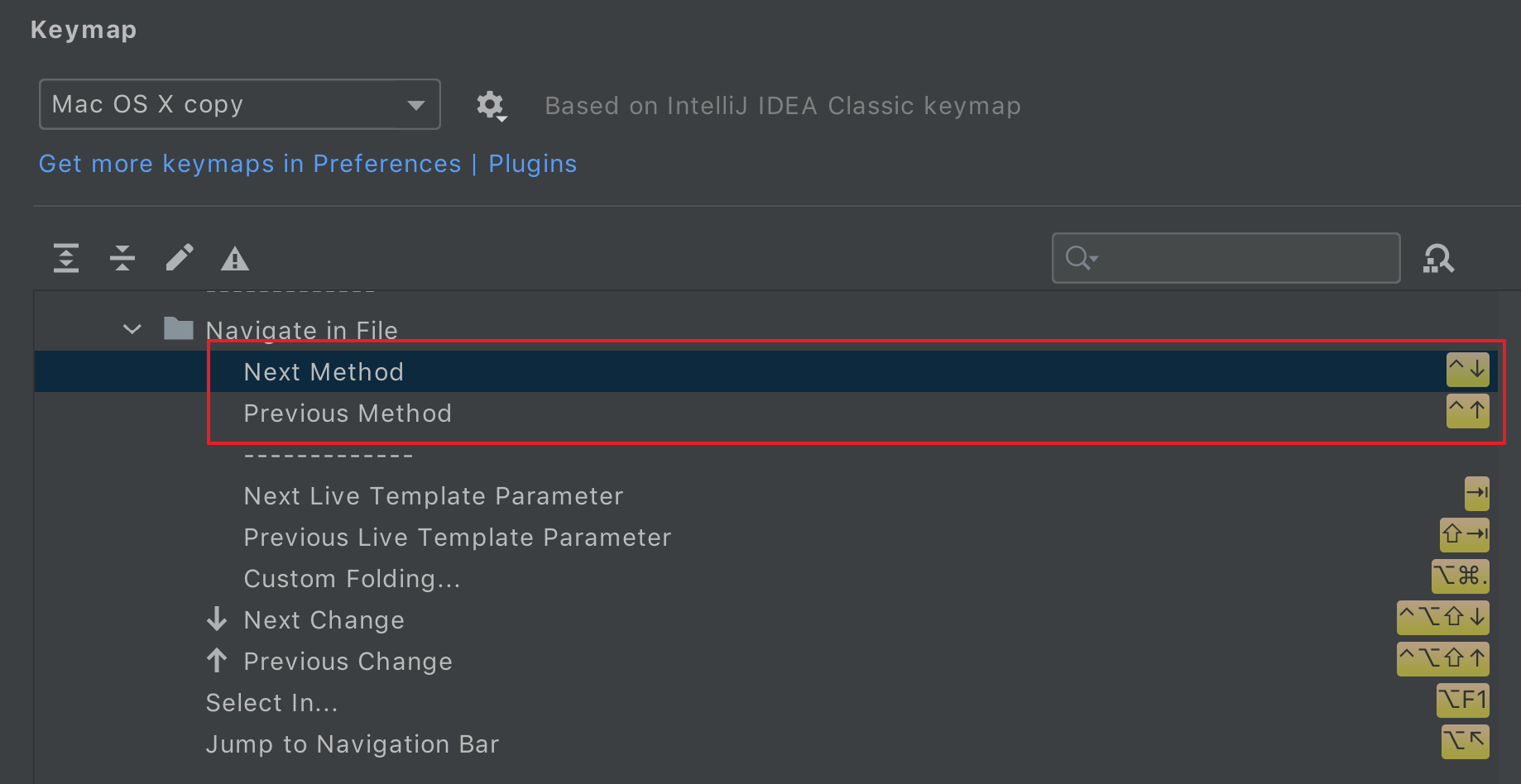This screenshot has height=784, width=1521.
Task: Open the keymap gear settings menu
Action: coord(491,106)
